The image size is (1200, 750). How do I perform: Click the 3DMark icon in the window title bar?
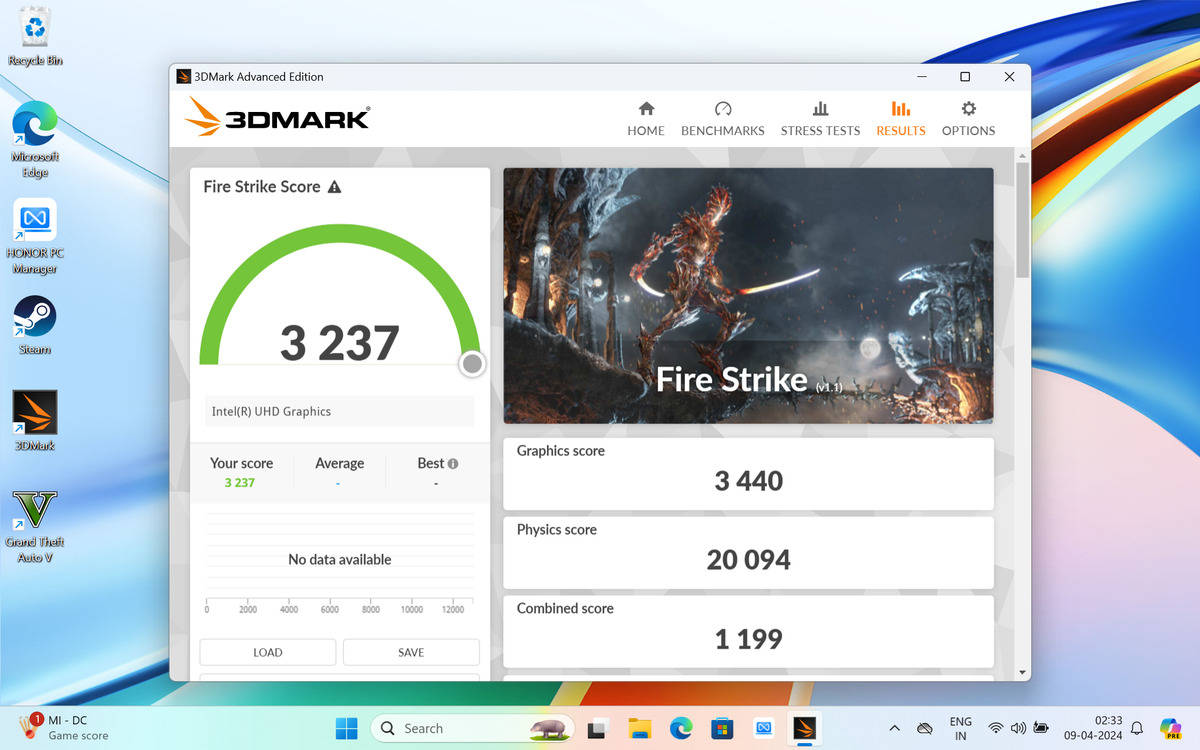[x=183, y=76]
